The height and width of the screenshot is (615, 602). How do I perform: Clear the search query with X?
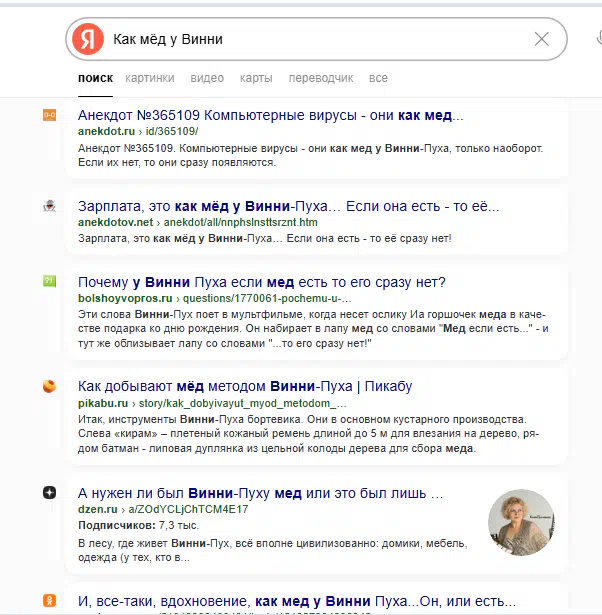pyautogui.click(x=542, y=39)
